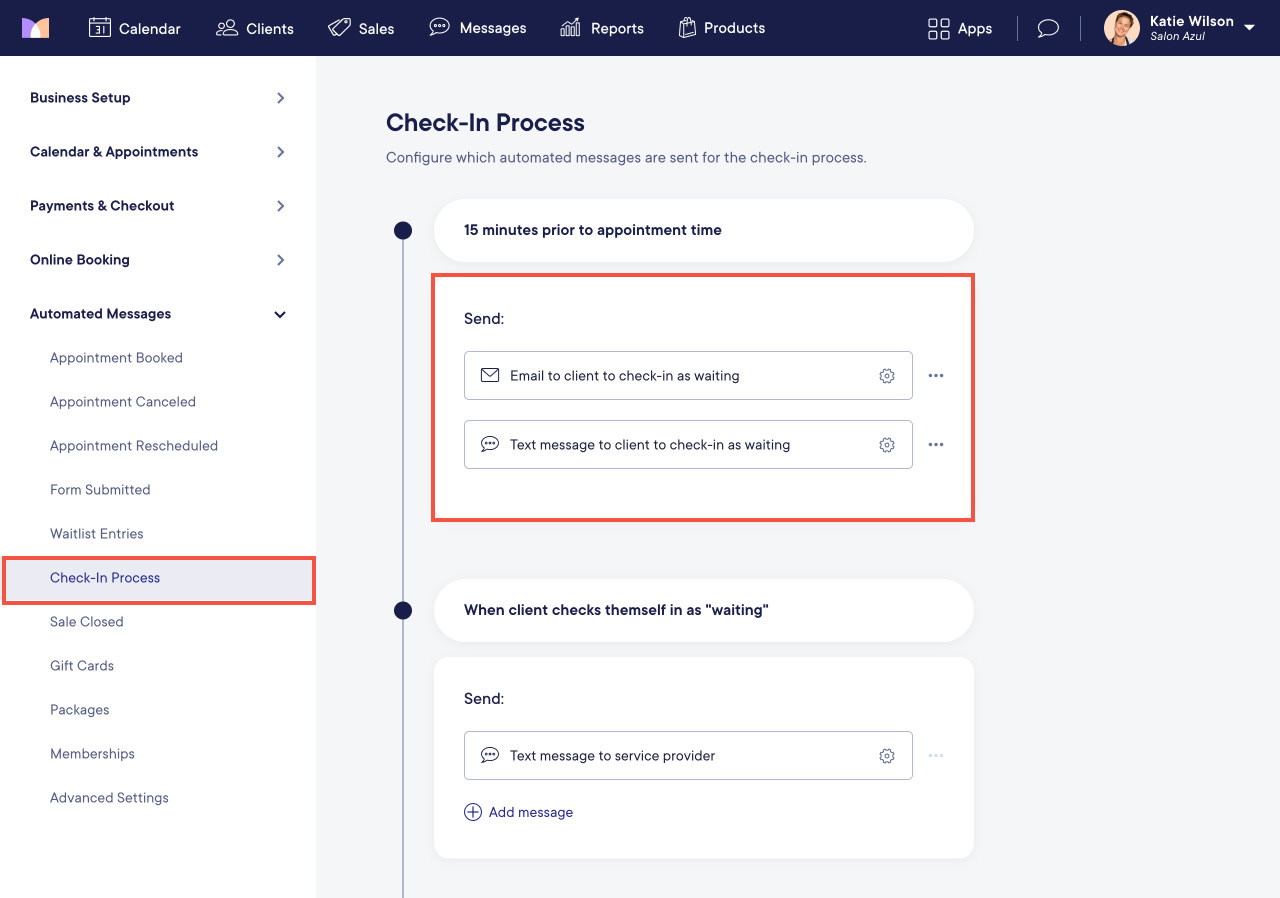The image size is (1280, 898).
Task: Open gear settings for the email check-in message
Action: pos(887,376)
